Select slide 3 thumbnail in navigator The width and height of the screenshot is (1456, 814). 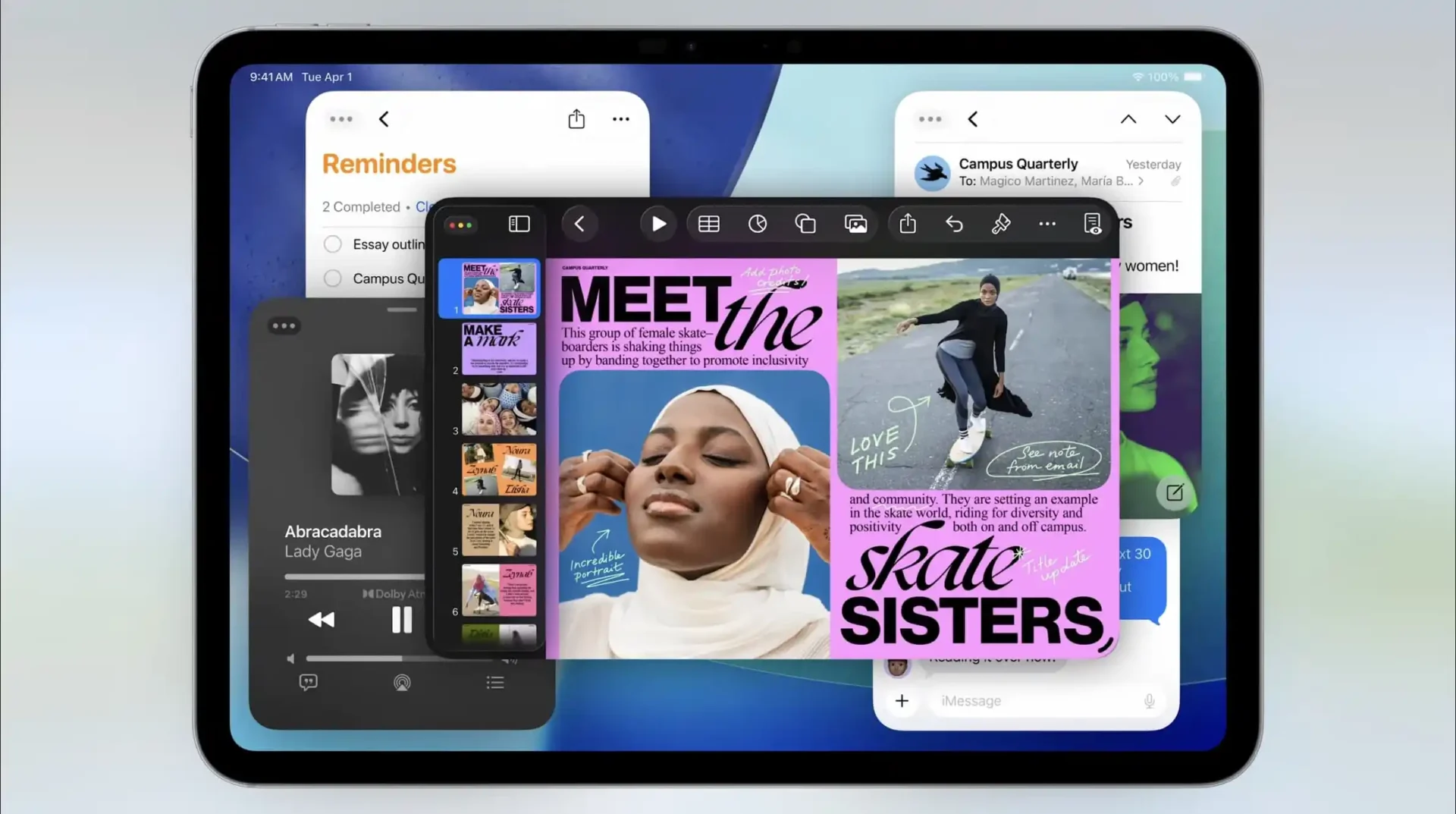[x=499, y=409]
